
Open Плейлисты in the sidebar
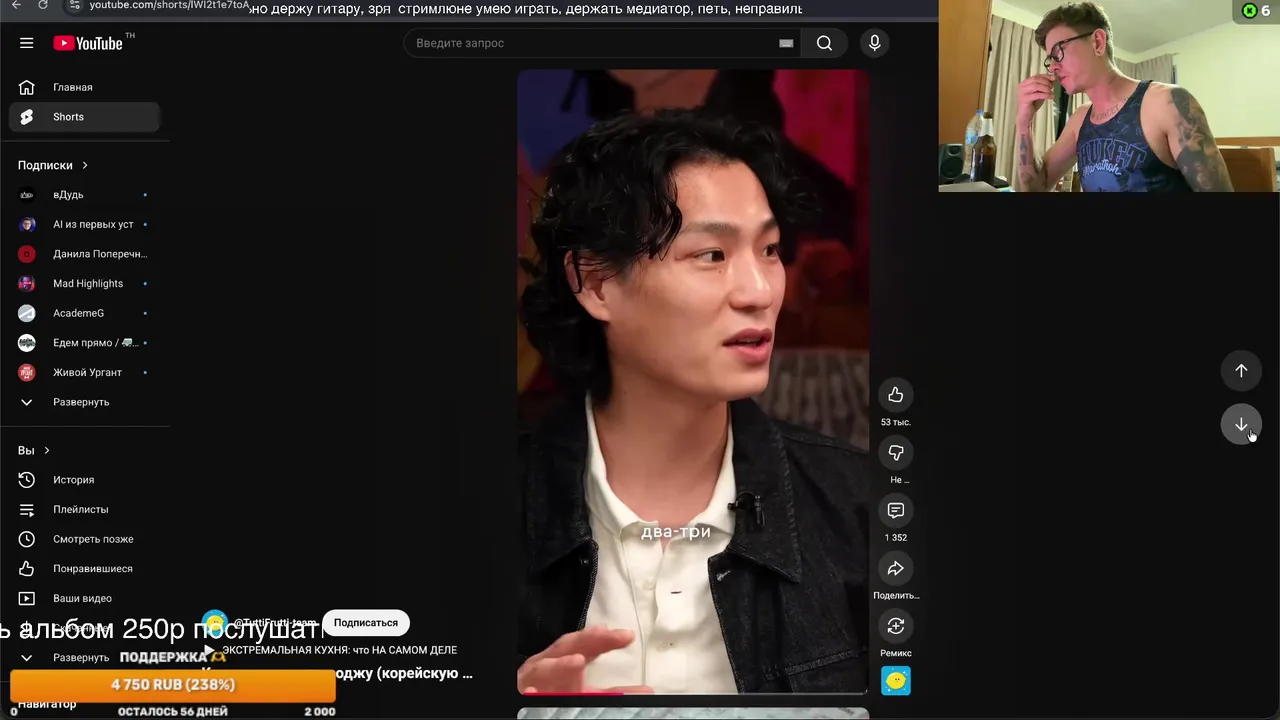point(85,509)
